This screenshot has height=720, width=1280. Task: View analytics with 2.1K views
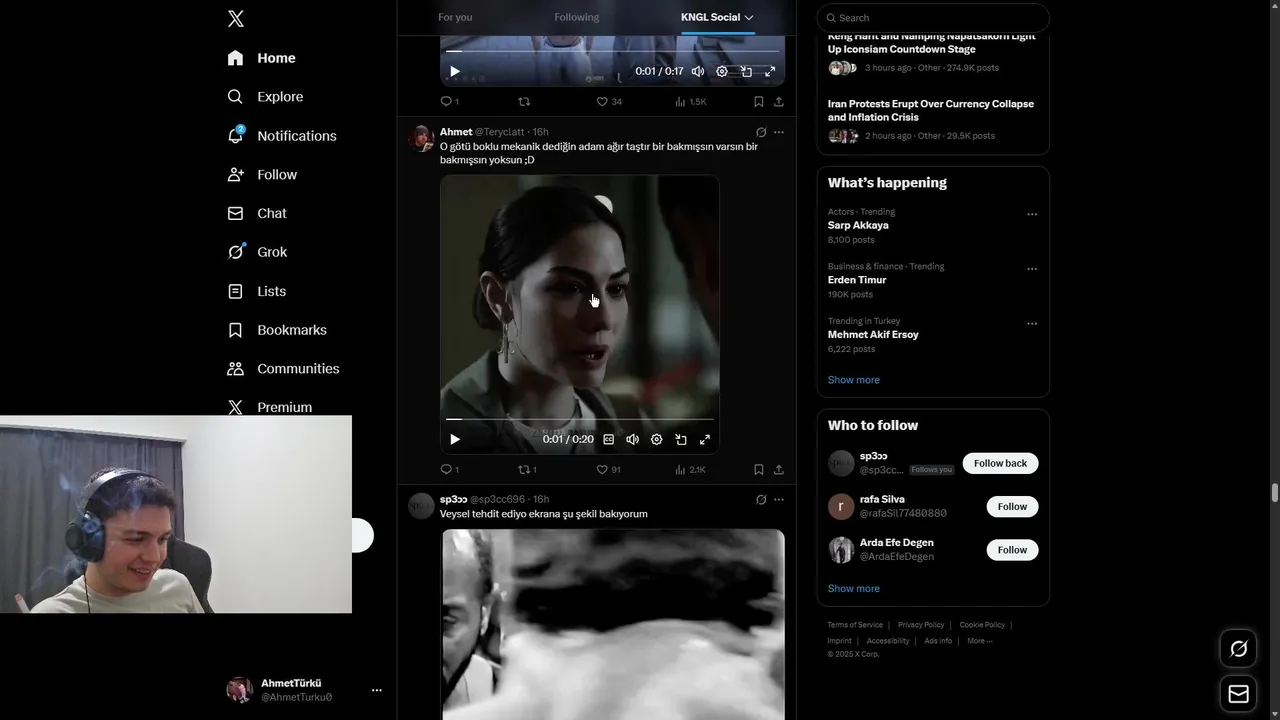coord(690,470)
